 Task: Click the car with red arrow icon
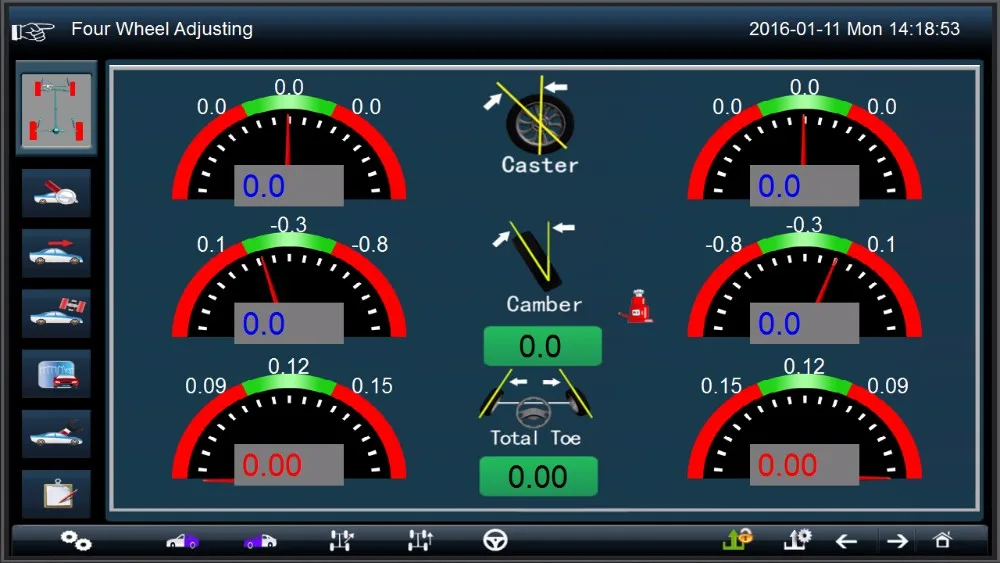(56, 253)
